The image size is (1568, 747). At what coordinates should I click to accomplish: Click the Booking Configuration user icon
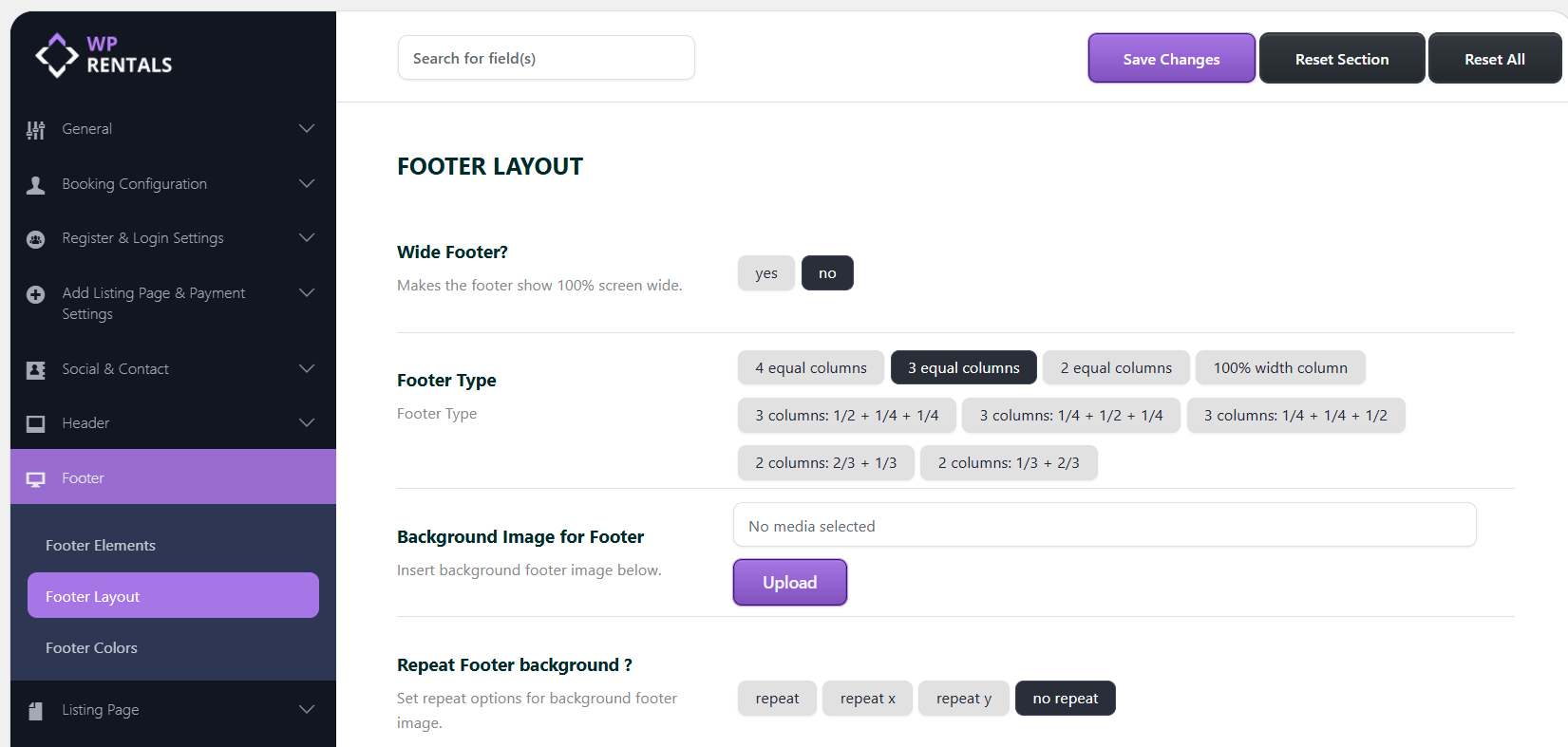pos(36,185)
